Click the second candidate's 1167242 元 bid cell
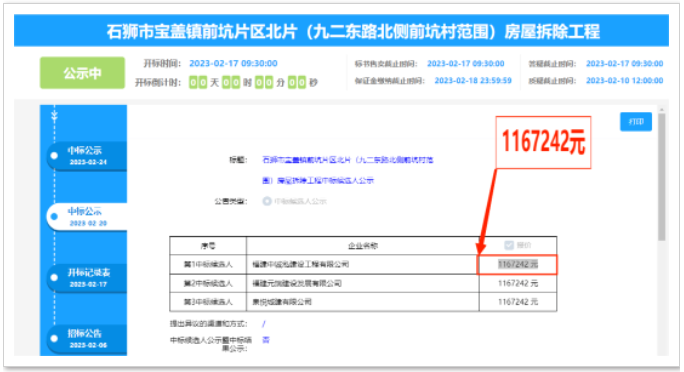This screenshot has height=372, width=684. 518,283
